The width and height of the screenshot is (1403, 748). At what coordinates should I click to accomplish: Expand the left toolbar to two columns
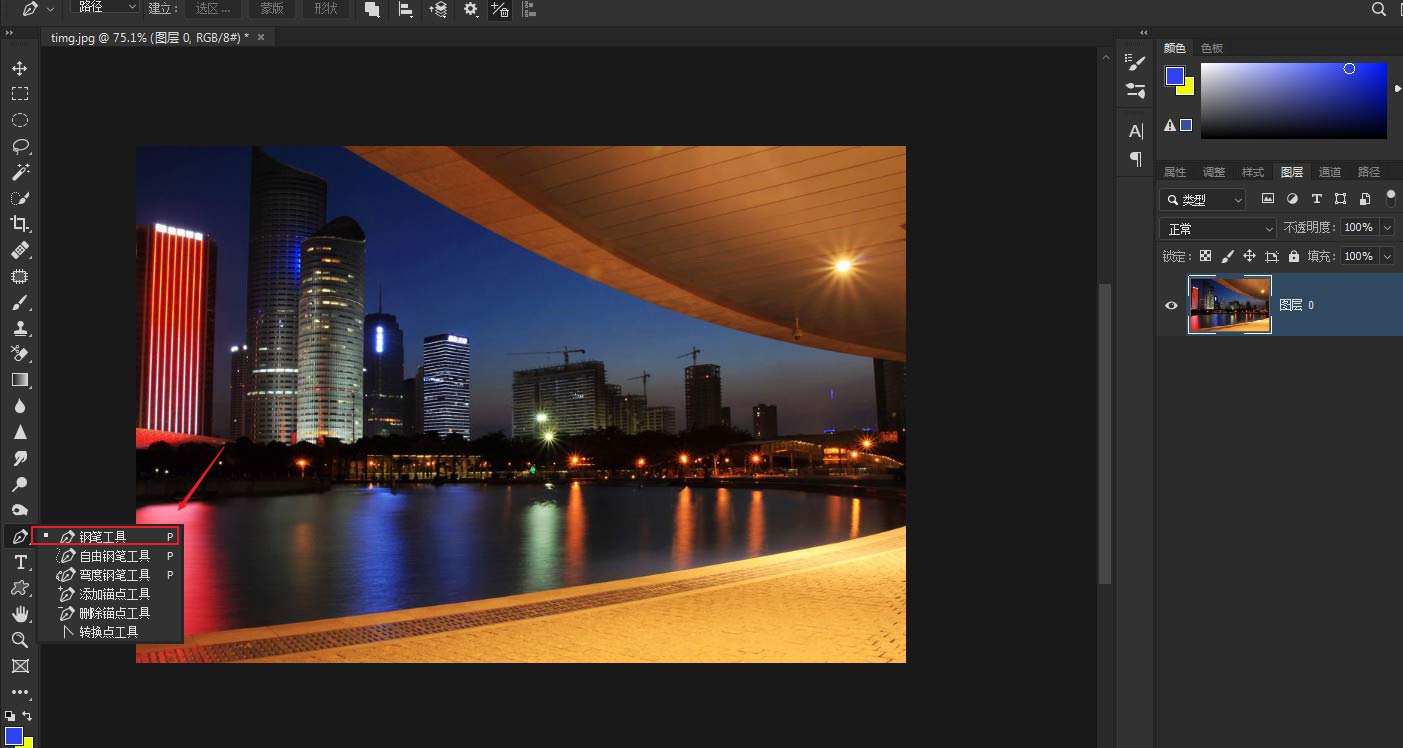click(10, 33)
